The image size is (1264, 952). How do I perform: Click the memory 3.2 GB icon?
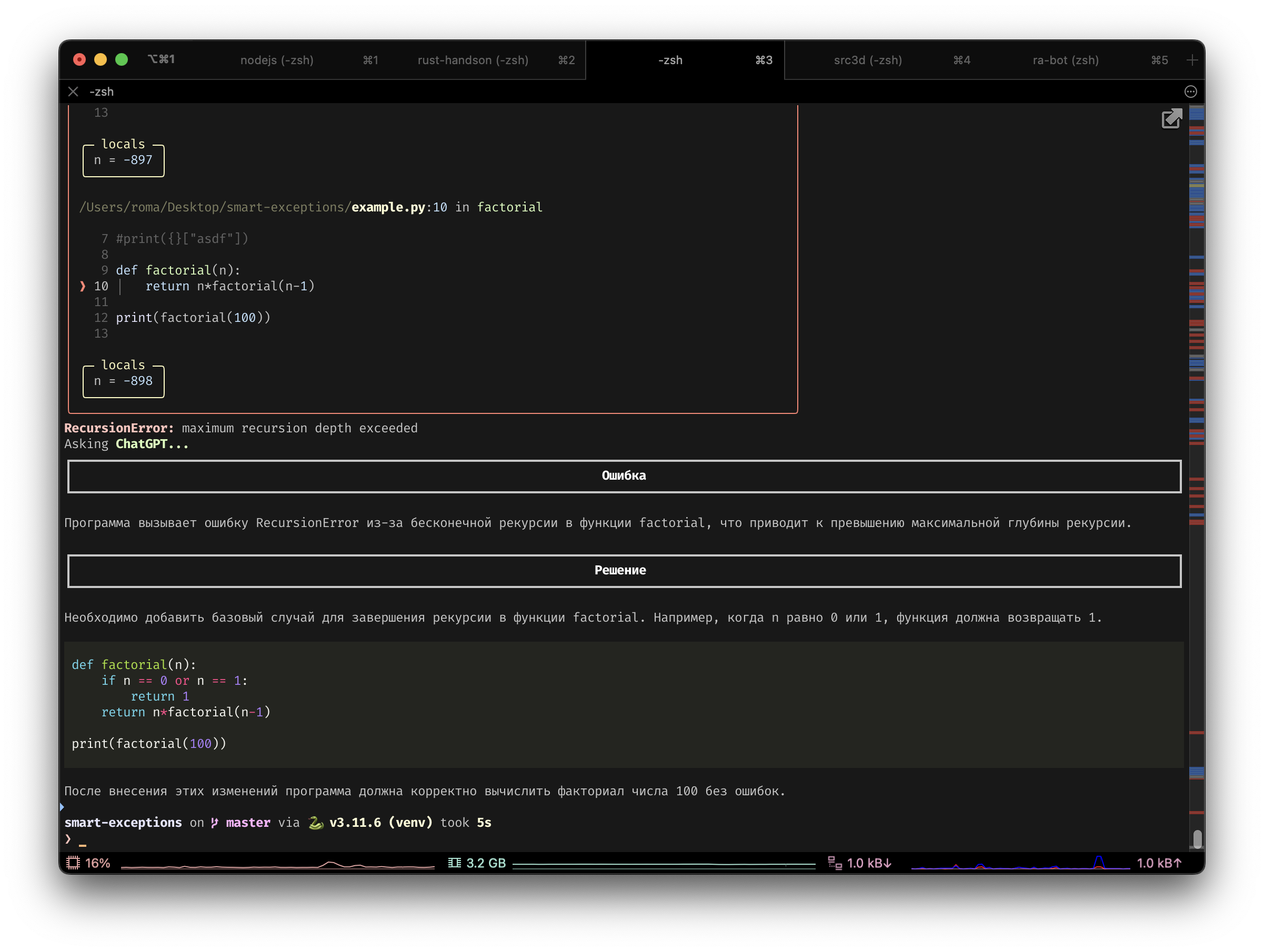tap(454, 863)
